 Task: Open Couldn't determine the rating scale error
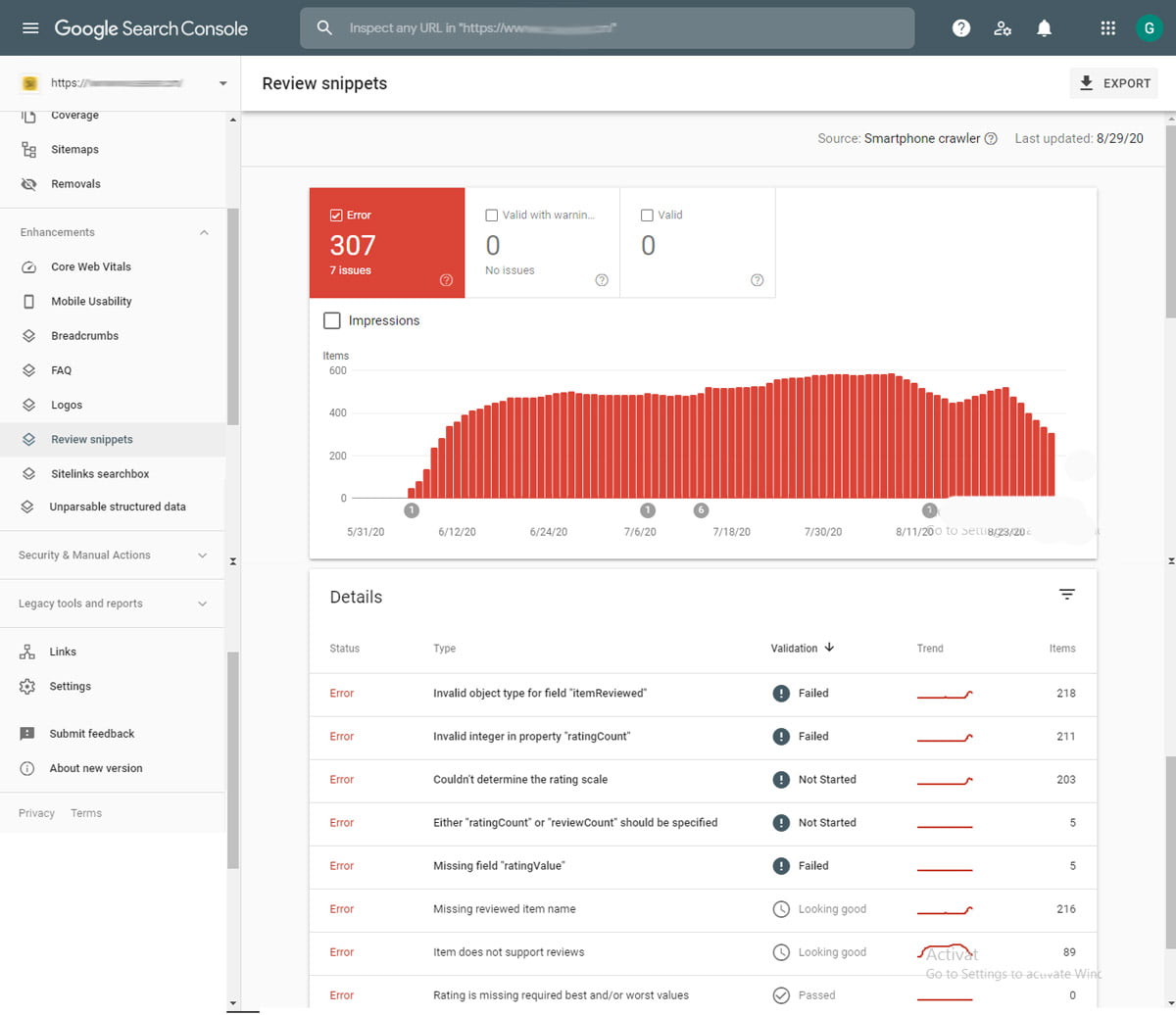704,780
